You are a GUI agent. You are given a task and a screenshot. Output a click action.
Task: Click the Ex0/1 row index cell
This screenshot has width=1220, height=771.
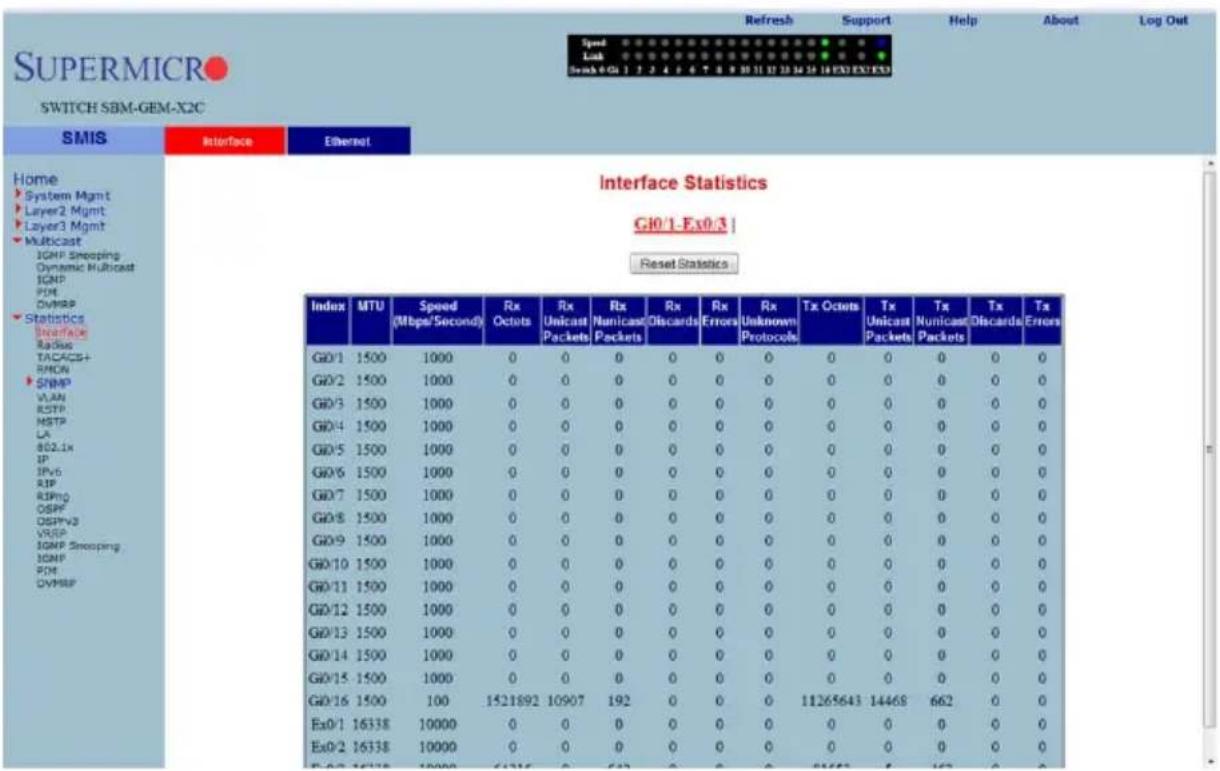pos(326,722)
